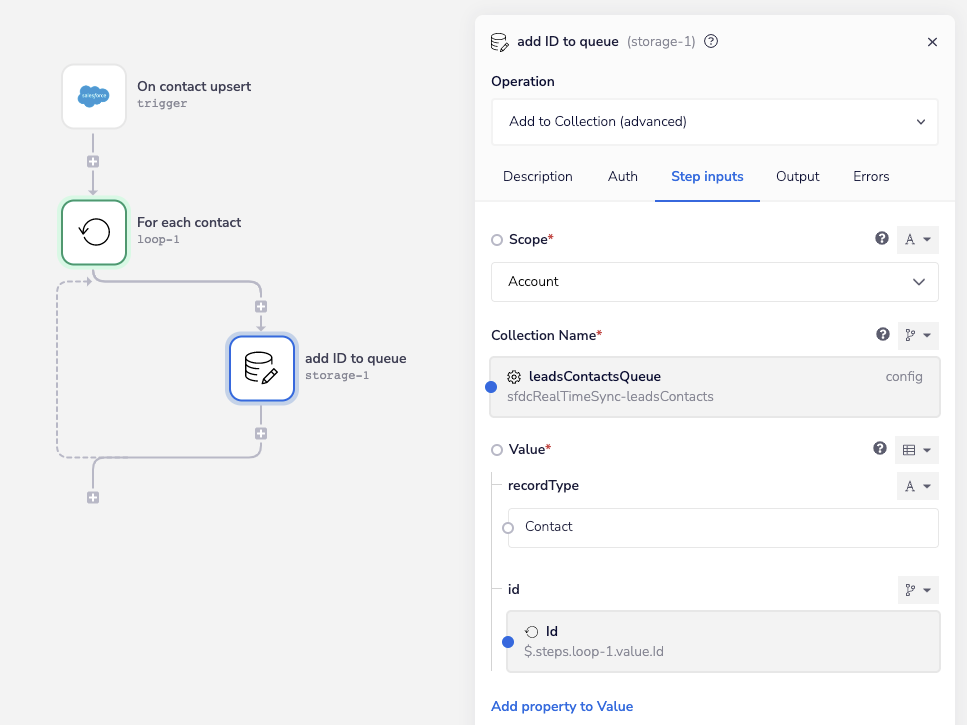Open the Operation dropdown
Image resolution: width=967 pixels, height=725 pixels.
tap(714, 122)
